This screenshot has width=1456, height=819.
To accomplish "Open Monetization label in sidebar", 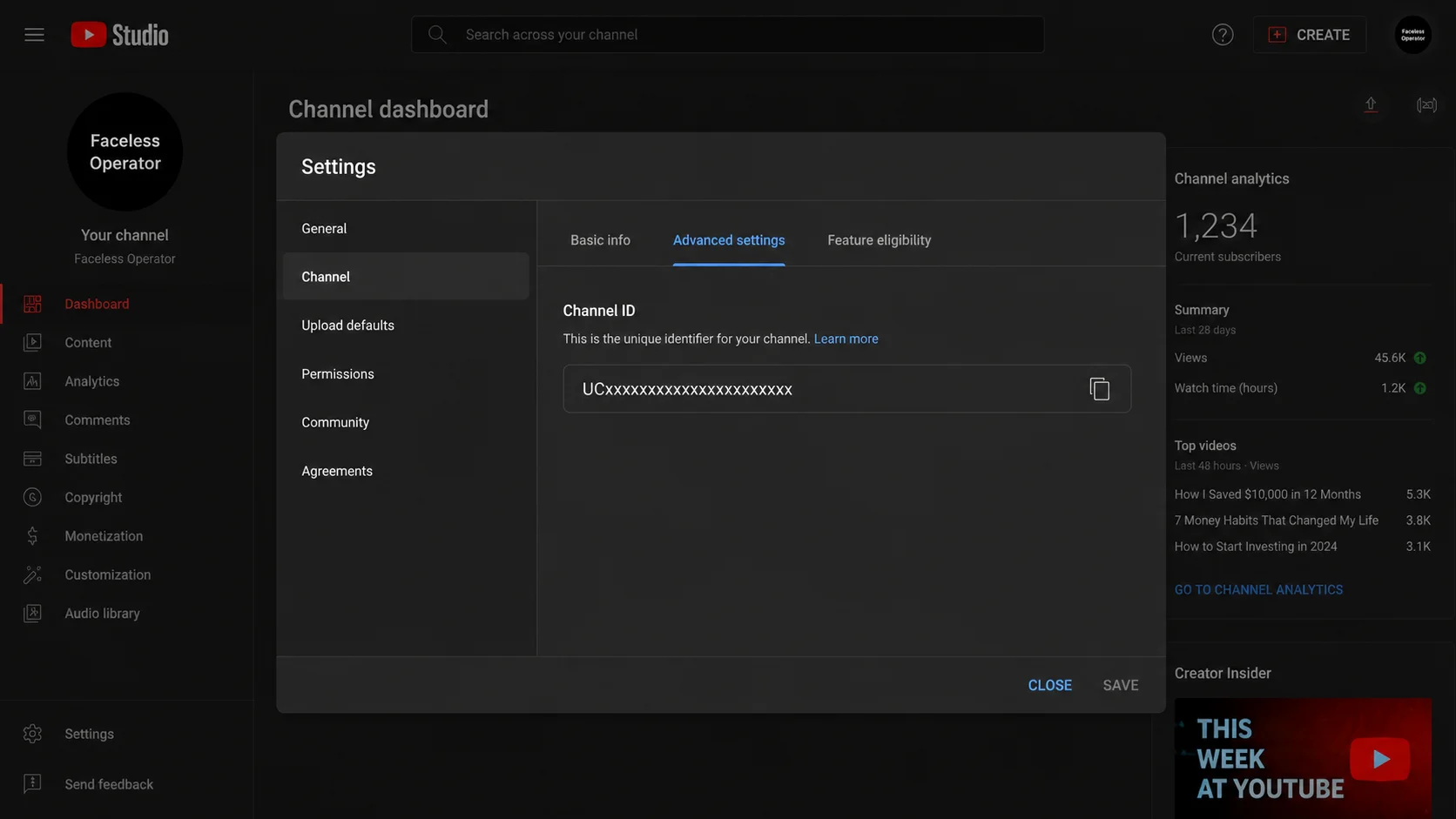I will click(104, 536).
